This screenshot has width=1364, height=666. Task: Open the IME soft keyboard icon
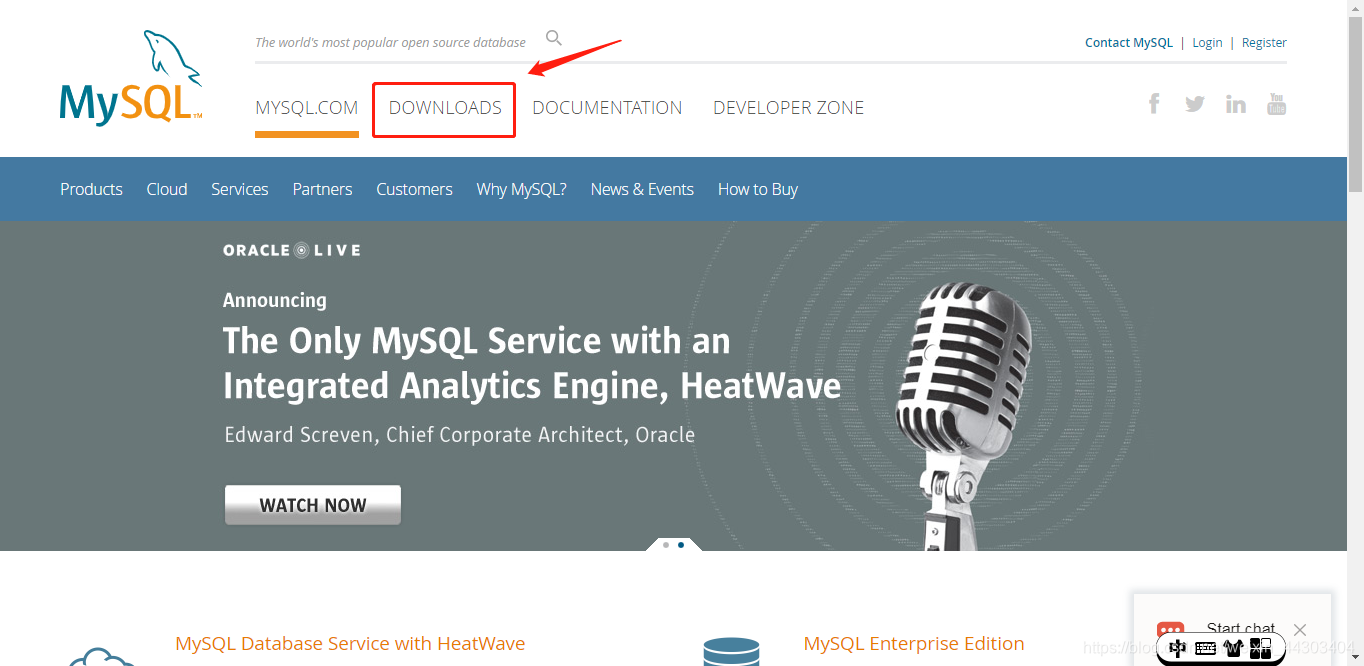click(1206, 648)
